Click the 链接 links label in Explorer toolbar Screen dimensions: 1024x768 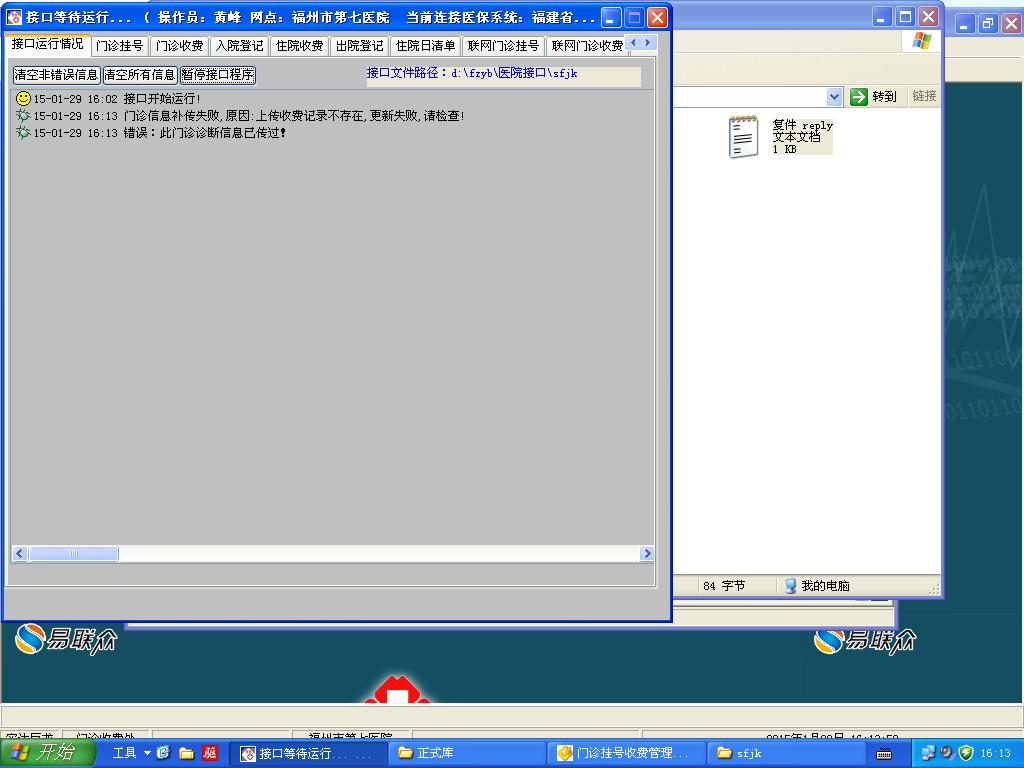924,97
